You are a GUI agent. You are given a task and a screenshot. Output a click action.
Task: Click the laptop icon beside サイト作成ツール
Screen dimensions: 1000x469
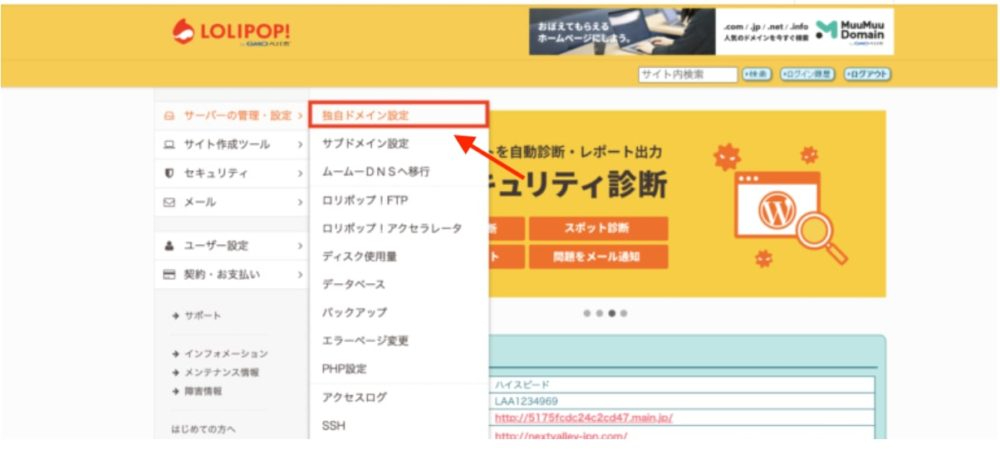(169, 145)
